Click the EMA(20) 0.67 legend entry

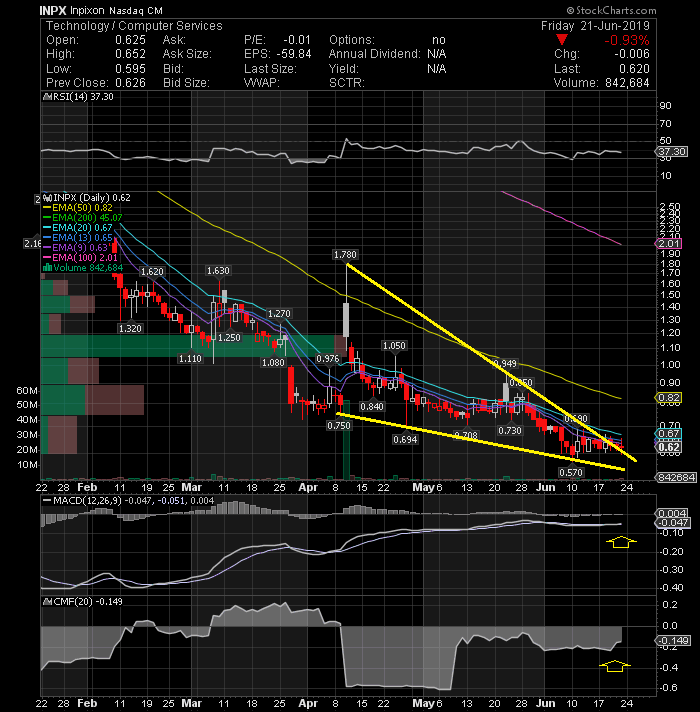(x=78, y=227)
